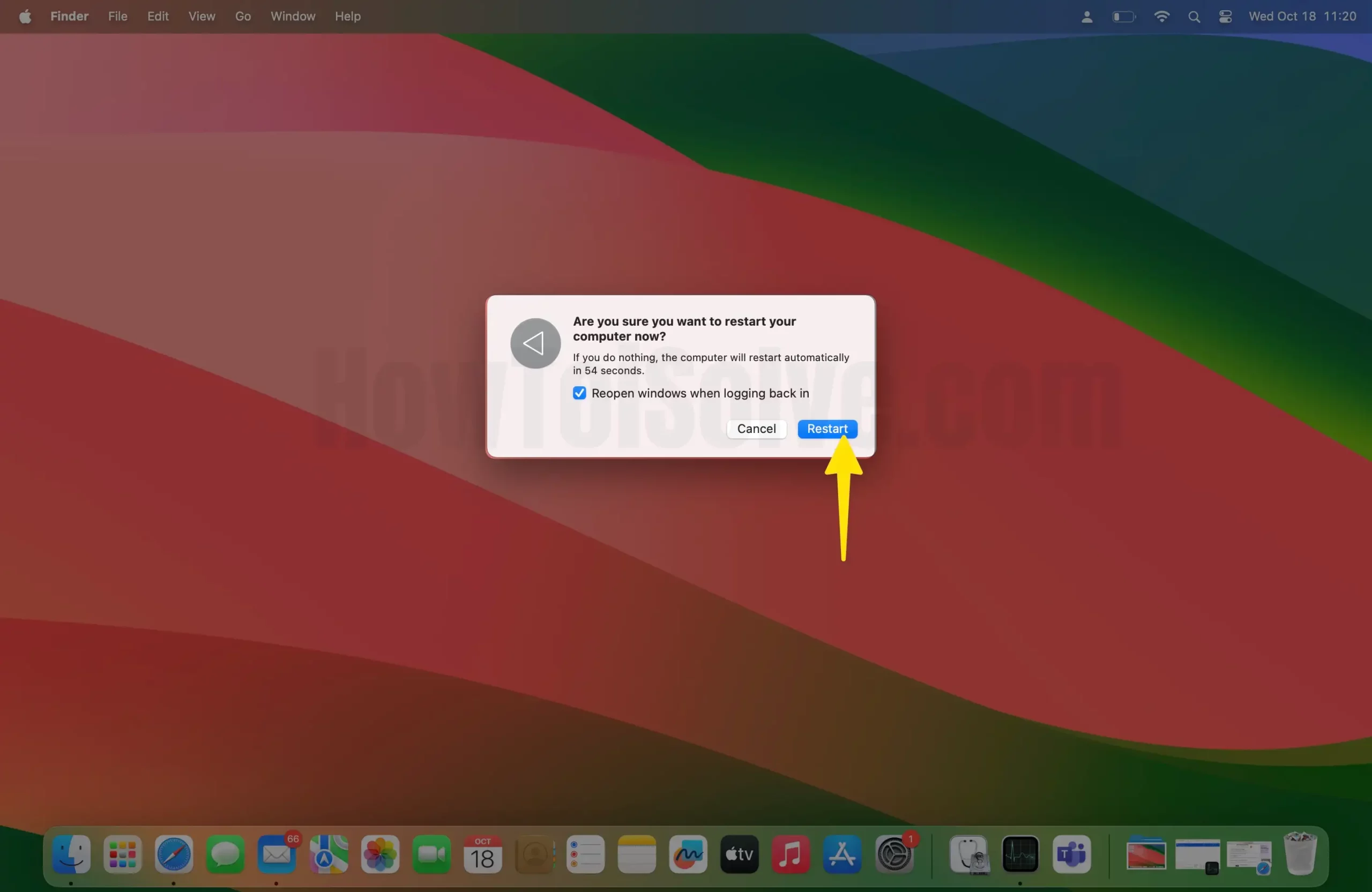This screenshot has width=1372, height=892.
Task: Launch Music from the Dock
Action: tap(791, 854)
